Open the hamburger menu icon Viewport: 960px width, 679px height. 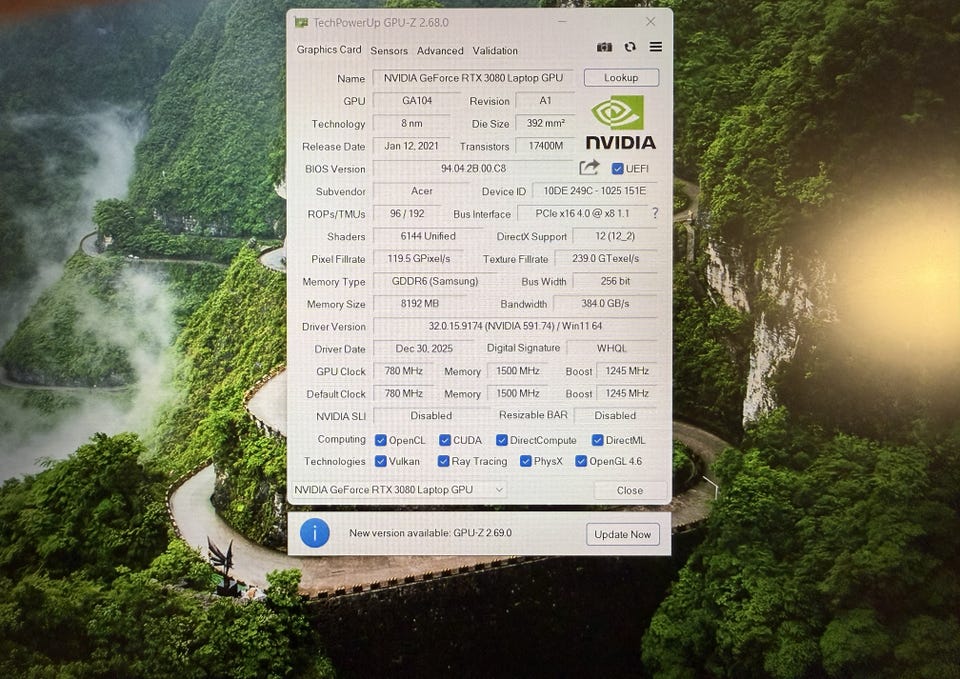pyautogui.click(x=656, y=47)
